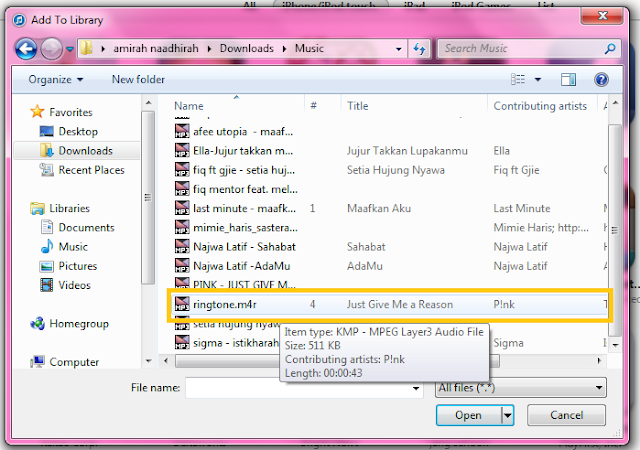Click the MP3 icon beside afee utopia
Viewport: 640px width, 450px height.
point(182,131)
